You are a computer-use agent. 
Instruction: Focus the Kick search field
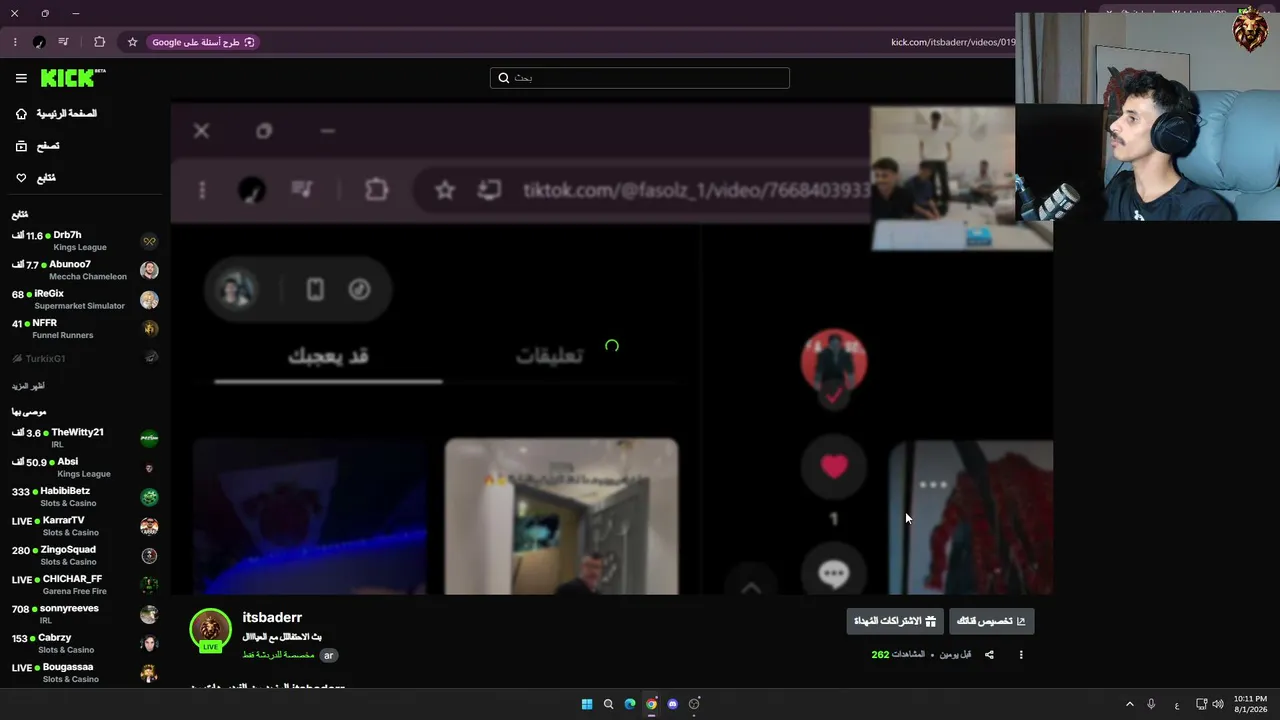tap(640, 78)
